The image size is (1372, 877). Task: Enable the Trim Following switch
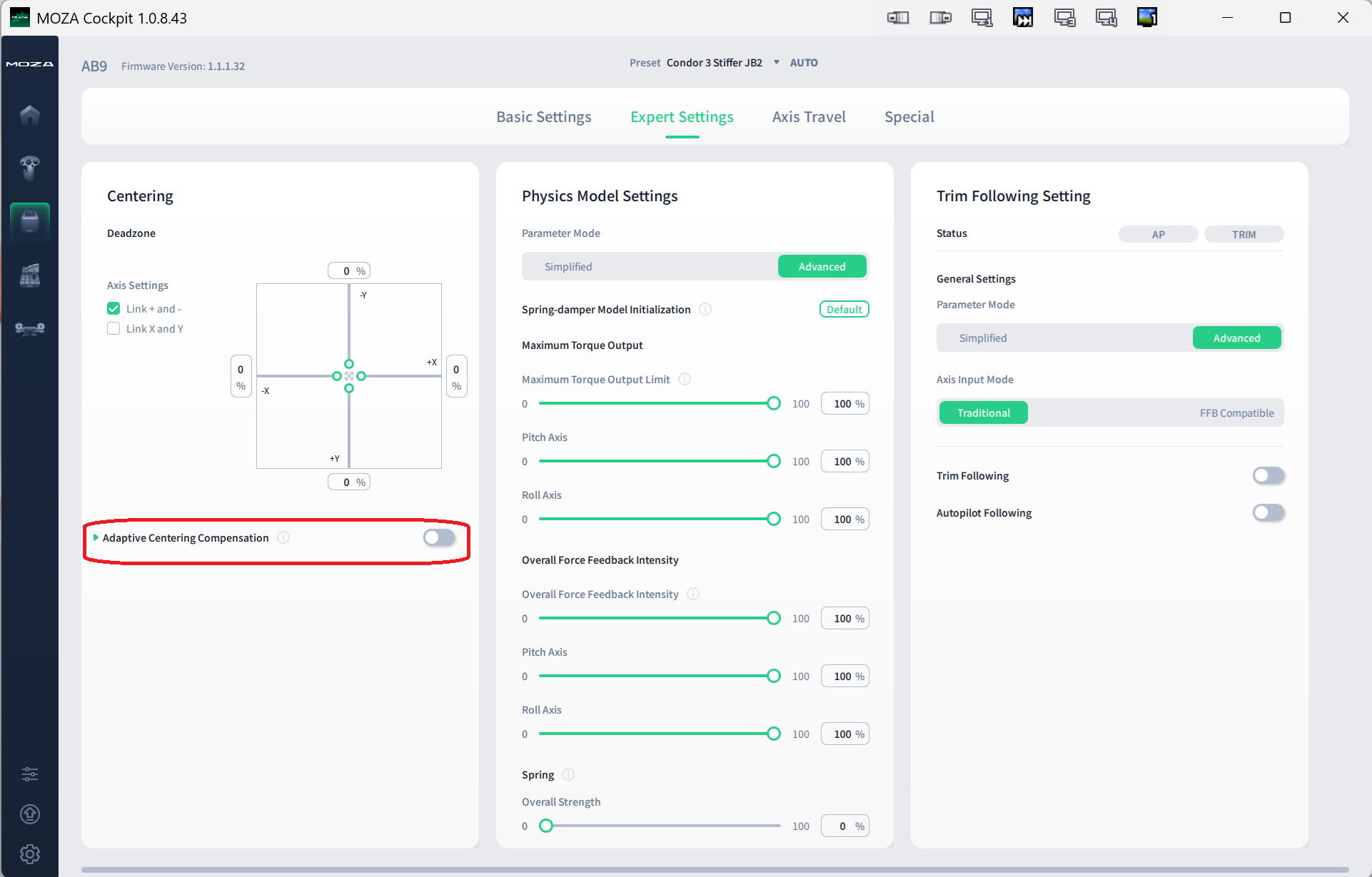pyautogui.click(x=1268, y=476)
